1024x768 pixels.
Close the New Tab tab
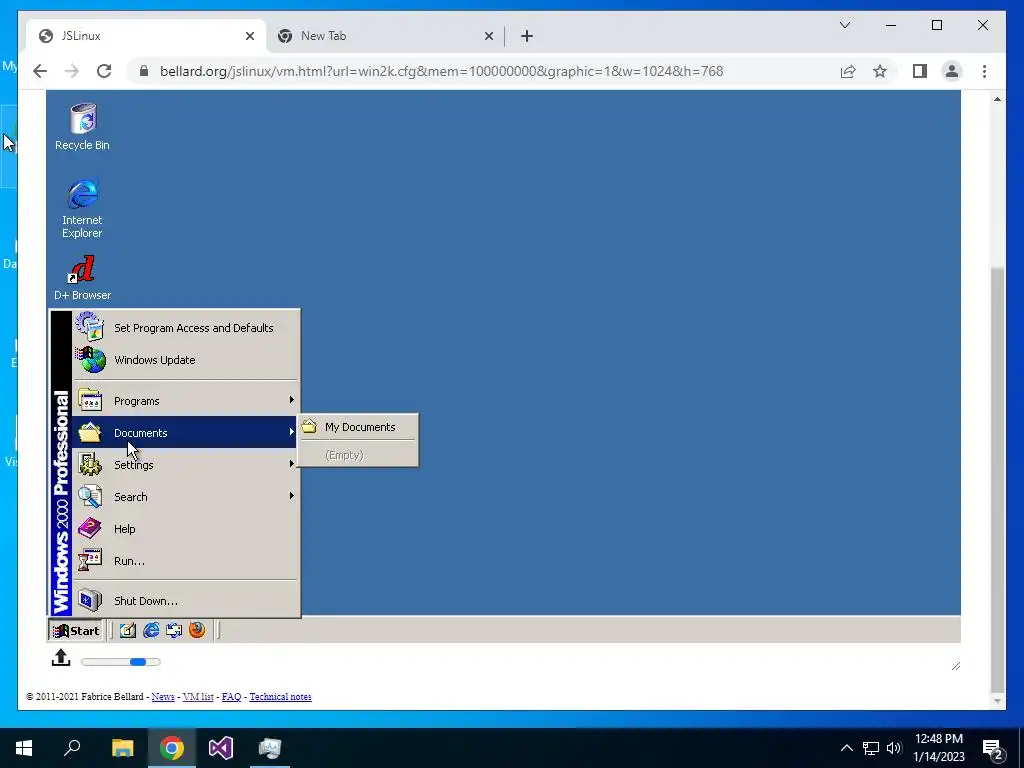click(x=488, y=37)
